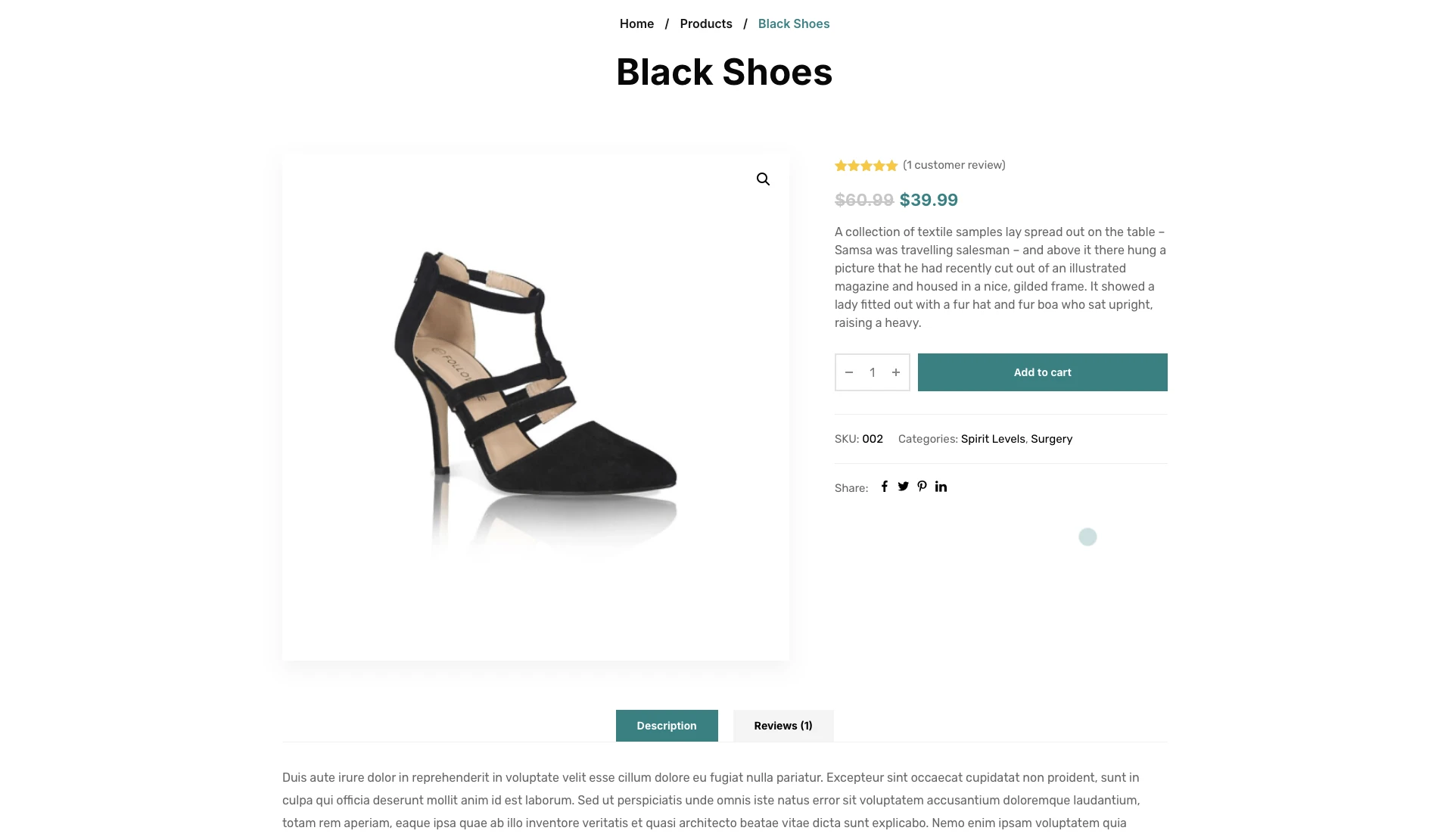This screenshot has width=1453, height=840.
Task: Open the Spirit Levels category
Action: [x=992, y=439]
